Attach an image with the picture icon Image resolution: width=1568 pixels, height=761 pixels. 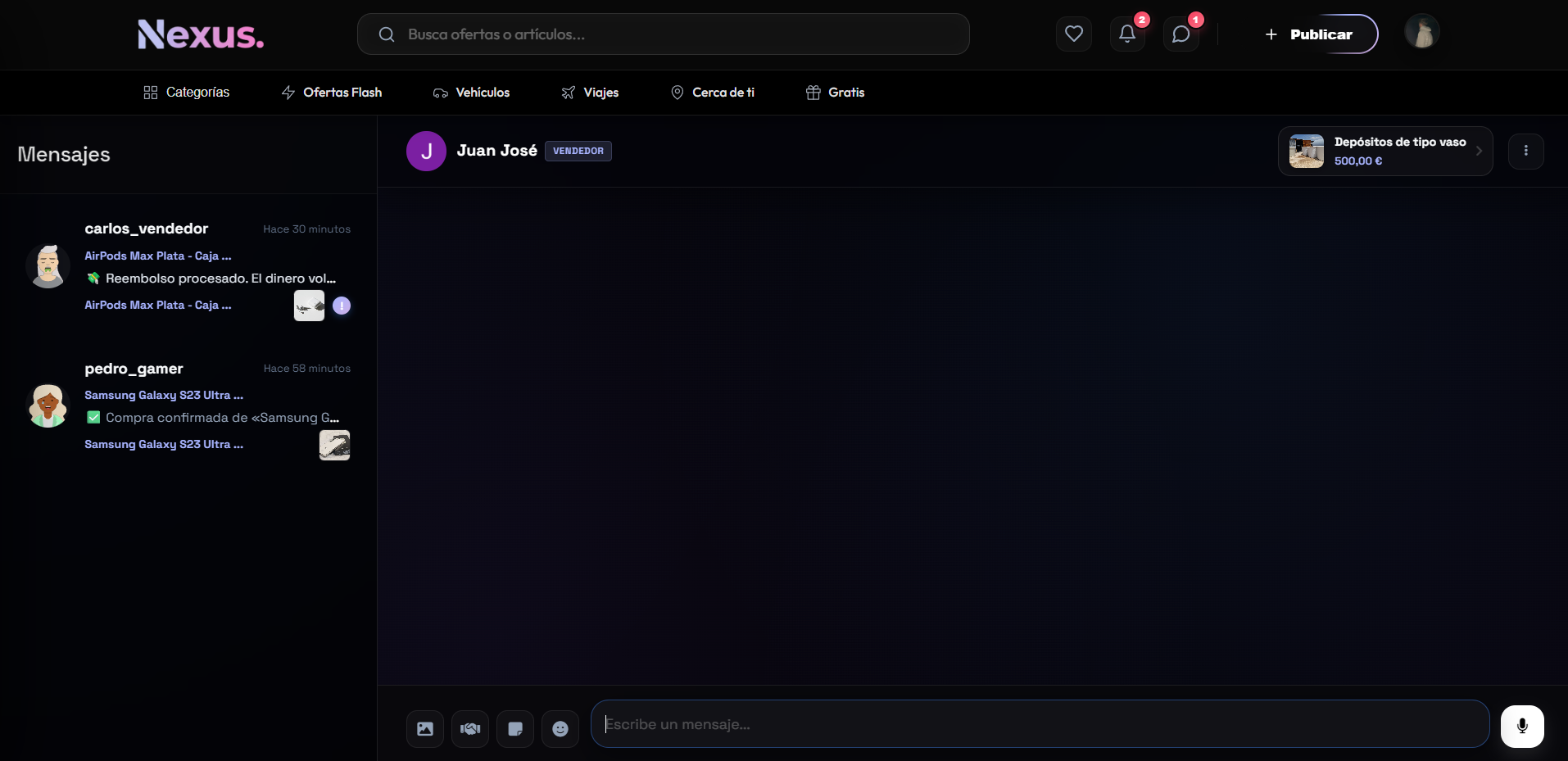(425, 728)
